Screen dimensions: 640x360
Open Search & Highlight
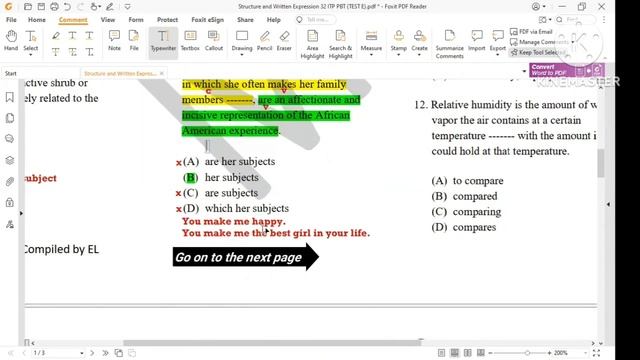340,44
